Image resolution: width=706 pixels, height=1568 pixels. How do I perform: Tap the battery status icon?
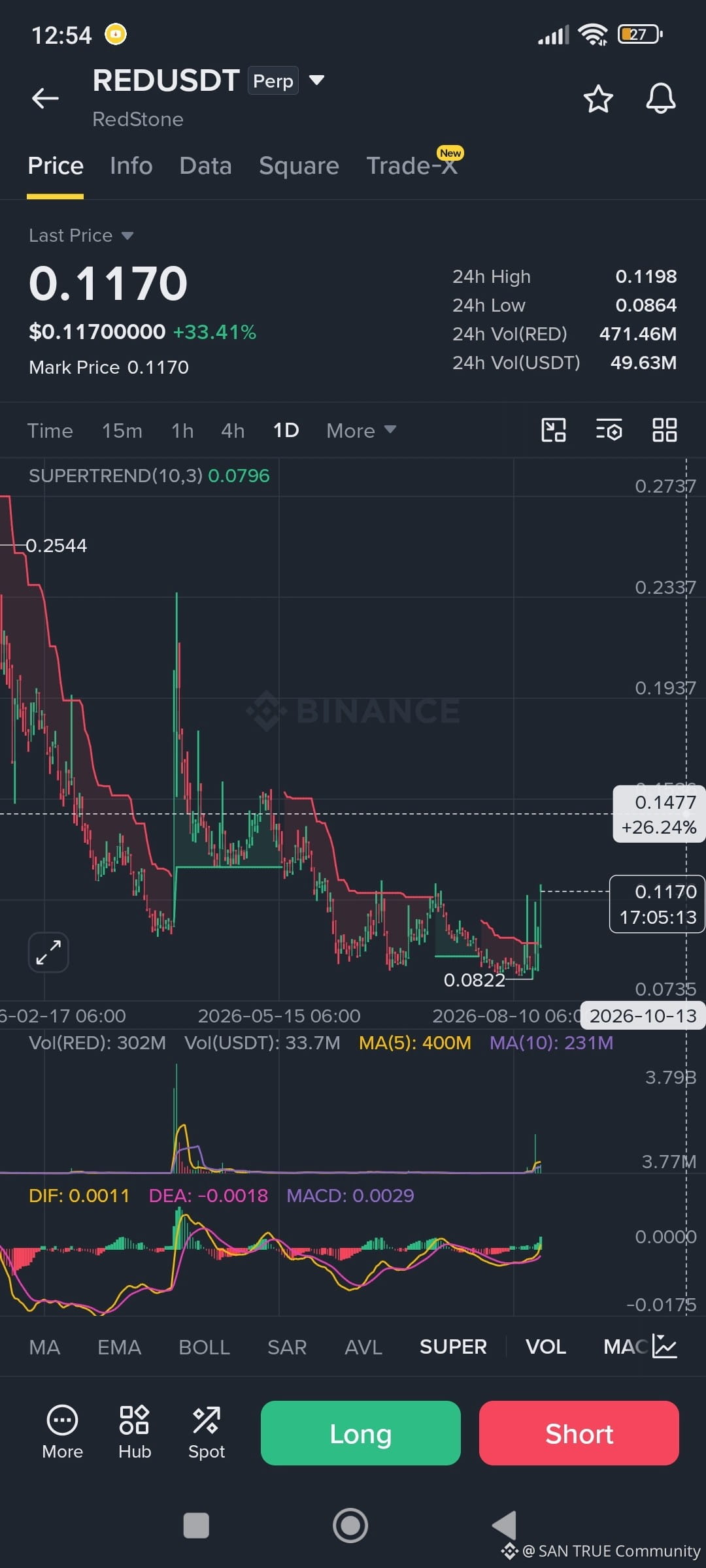pos(640,34)
